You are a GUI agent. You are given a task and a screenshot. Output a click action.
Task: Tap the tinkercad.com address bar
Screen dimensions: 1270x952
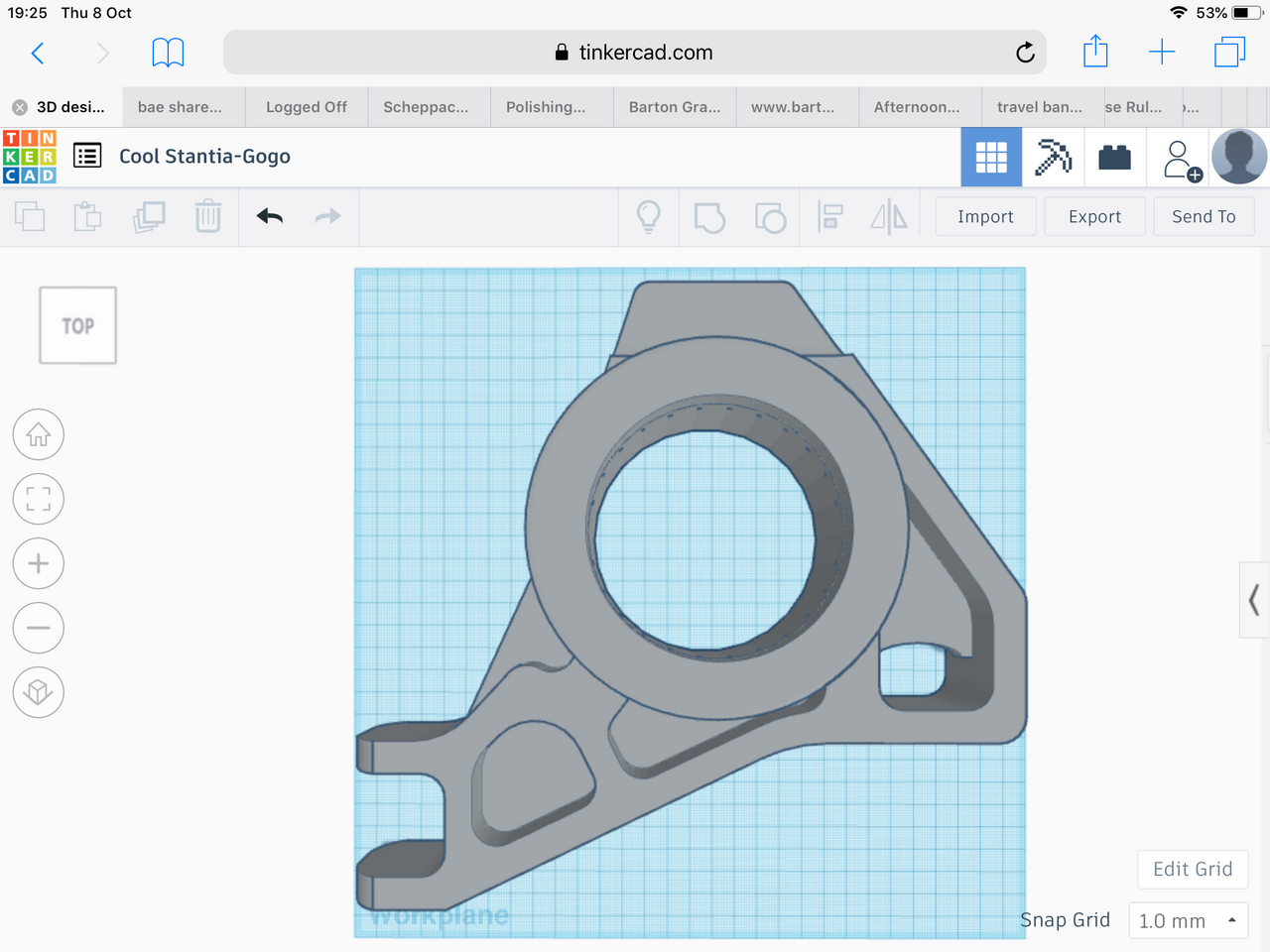[x=635, y=53]
